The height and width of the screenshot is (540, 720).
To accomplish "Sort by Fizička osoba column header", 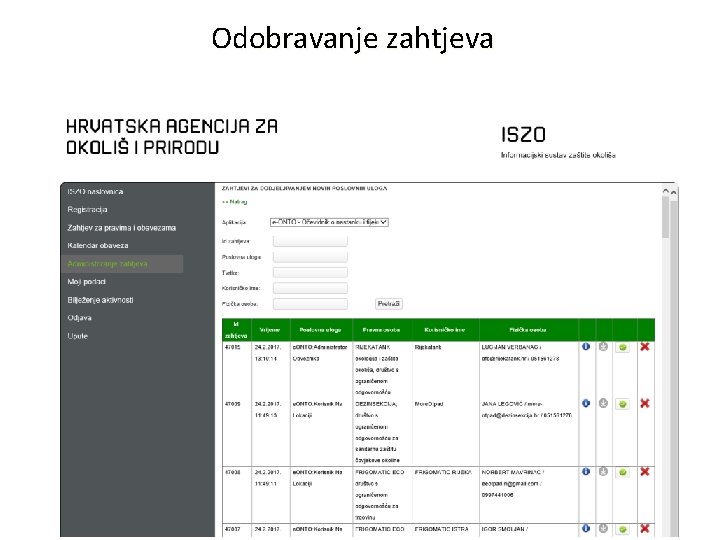I will (x=528, y=330).
